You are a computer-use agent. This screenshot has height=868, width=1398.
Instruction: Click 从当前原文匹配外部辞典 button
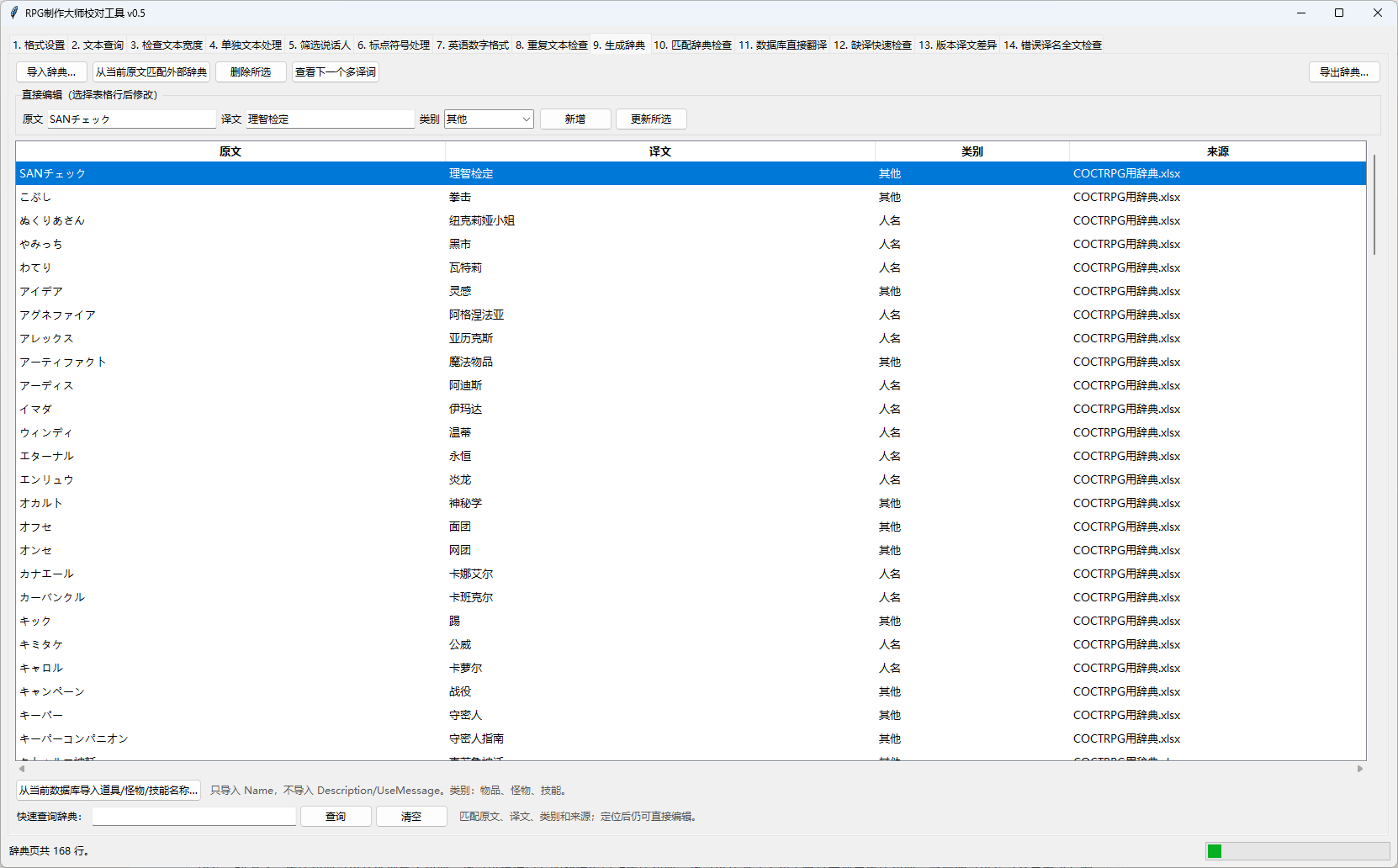pyautogui.click(x=151, y=72)
